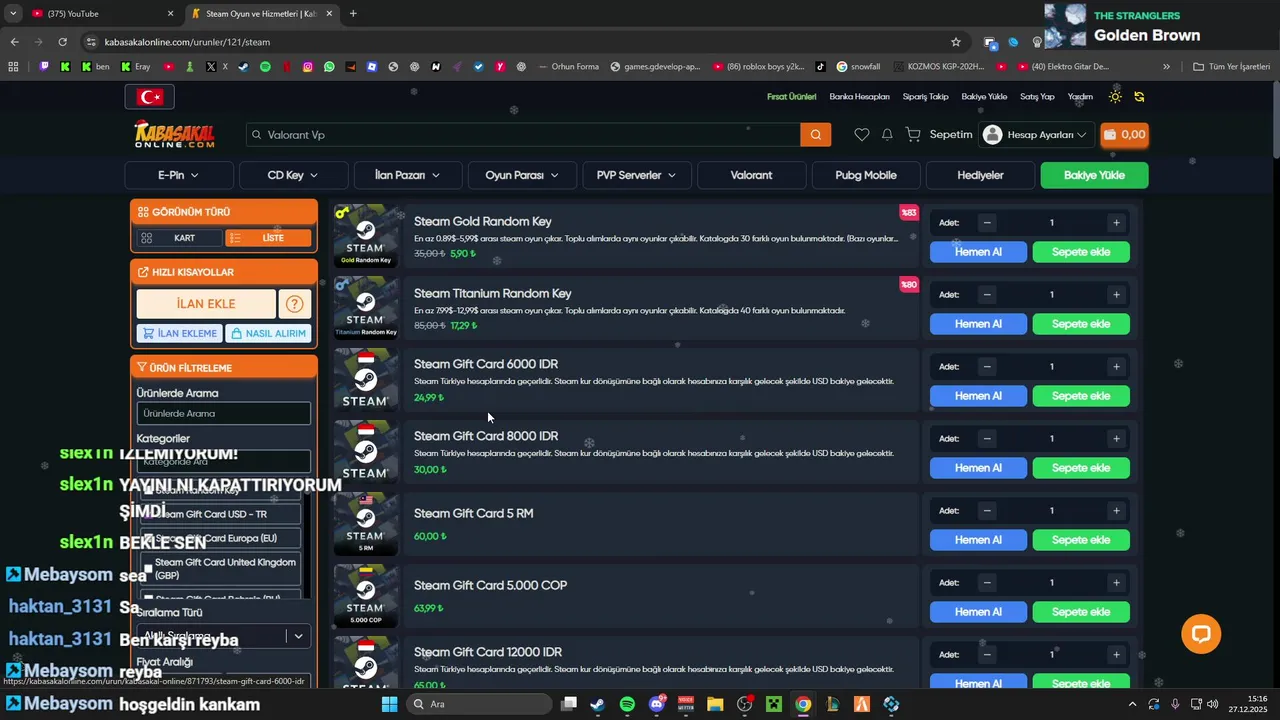This screenshot has width=1280, height=720.
Task: Open Fırsat Ürünleri in top menu
Action: pyautogui.click(x=791, y=97)
